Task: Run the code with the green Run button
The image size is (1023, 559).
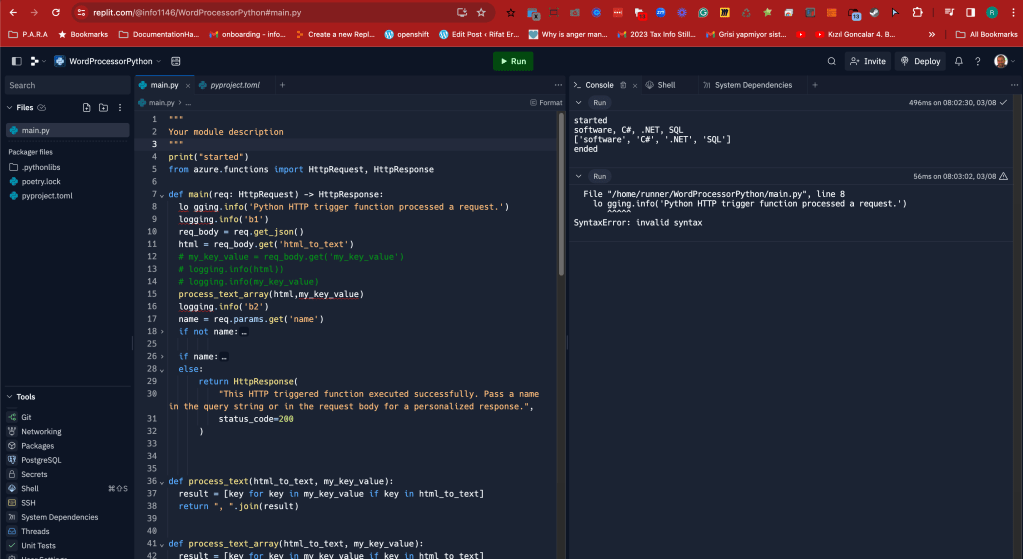Action: pyautogui.click(x=513, y=61)
